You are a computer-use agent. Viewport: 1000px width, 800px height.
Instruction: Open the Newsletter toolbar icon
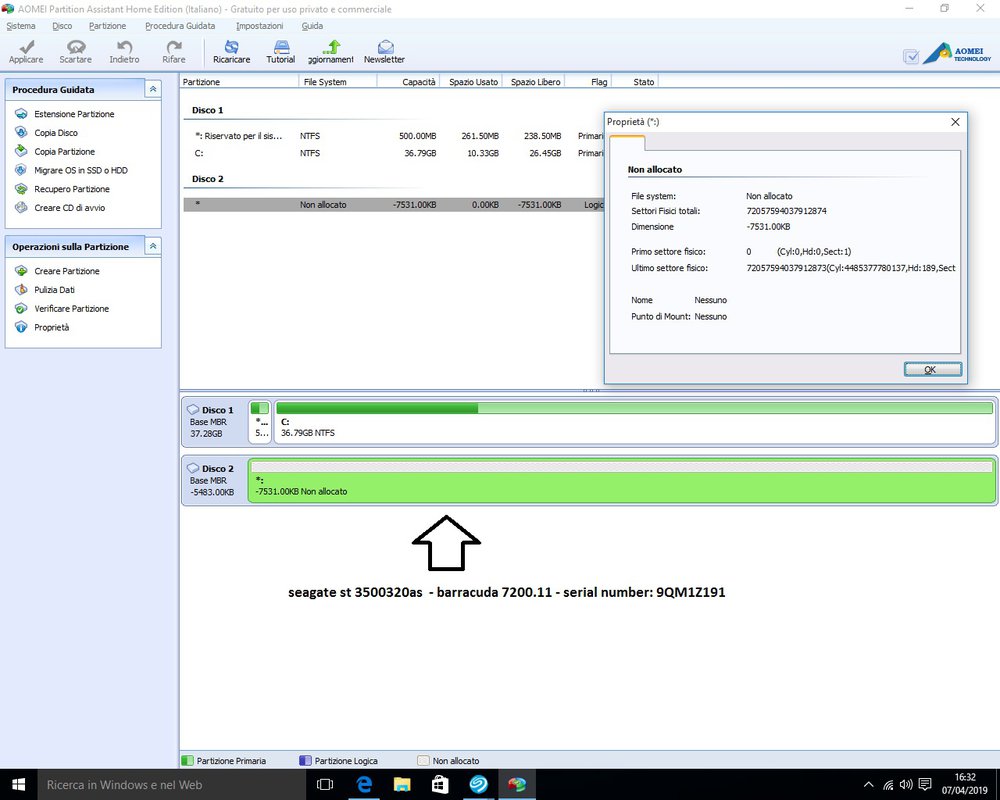click(x=384, y=47)
